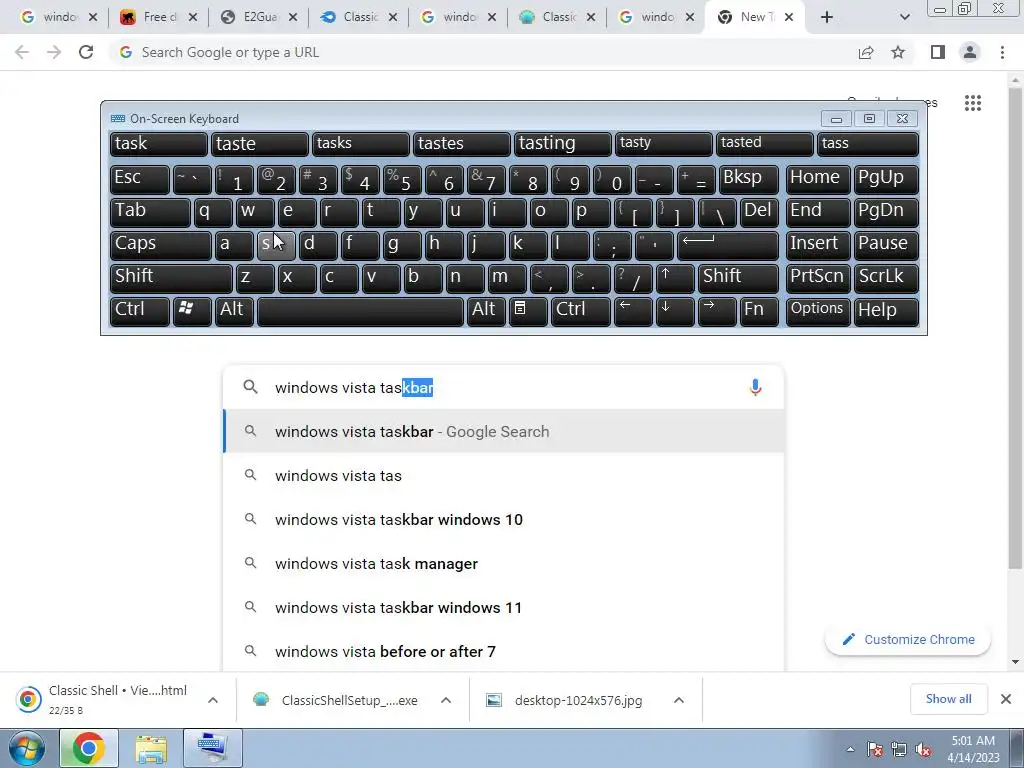Click the Action Center flag tray icon
This screenshot has width=1024, height=768.
coord(874,749)
